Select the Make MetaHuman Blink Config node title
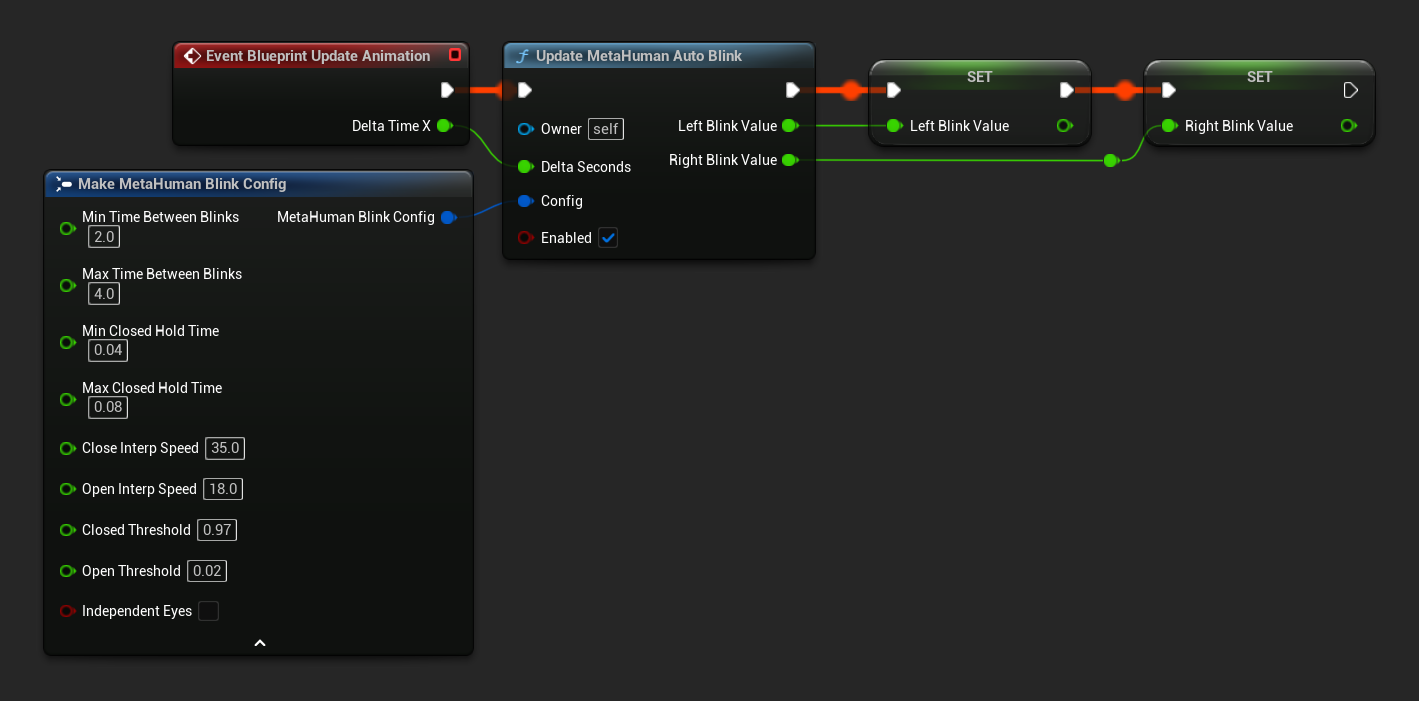The width and height of the screenshot is (1419, 701). tap(182, 184)
